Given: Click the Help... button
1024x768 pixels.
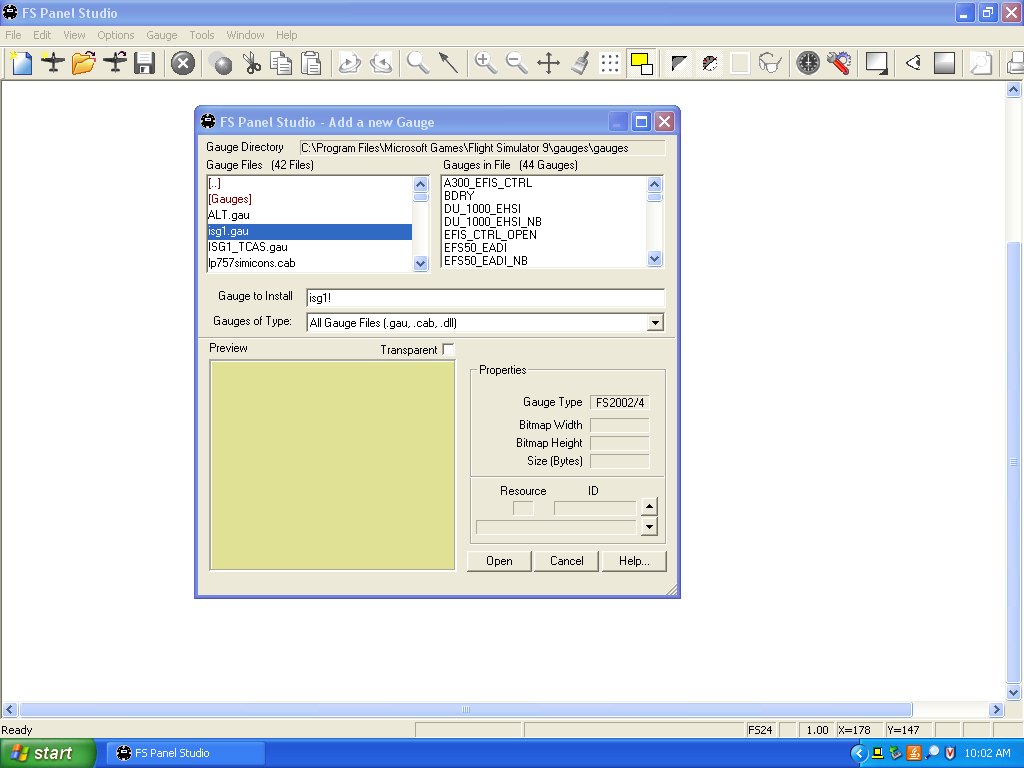Looking at the screenshot, I should click(634, 561).
